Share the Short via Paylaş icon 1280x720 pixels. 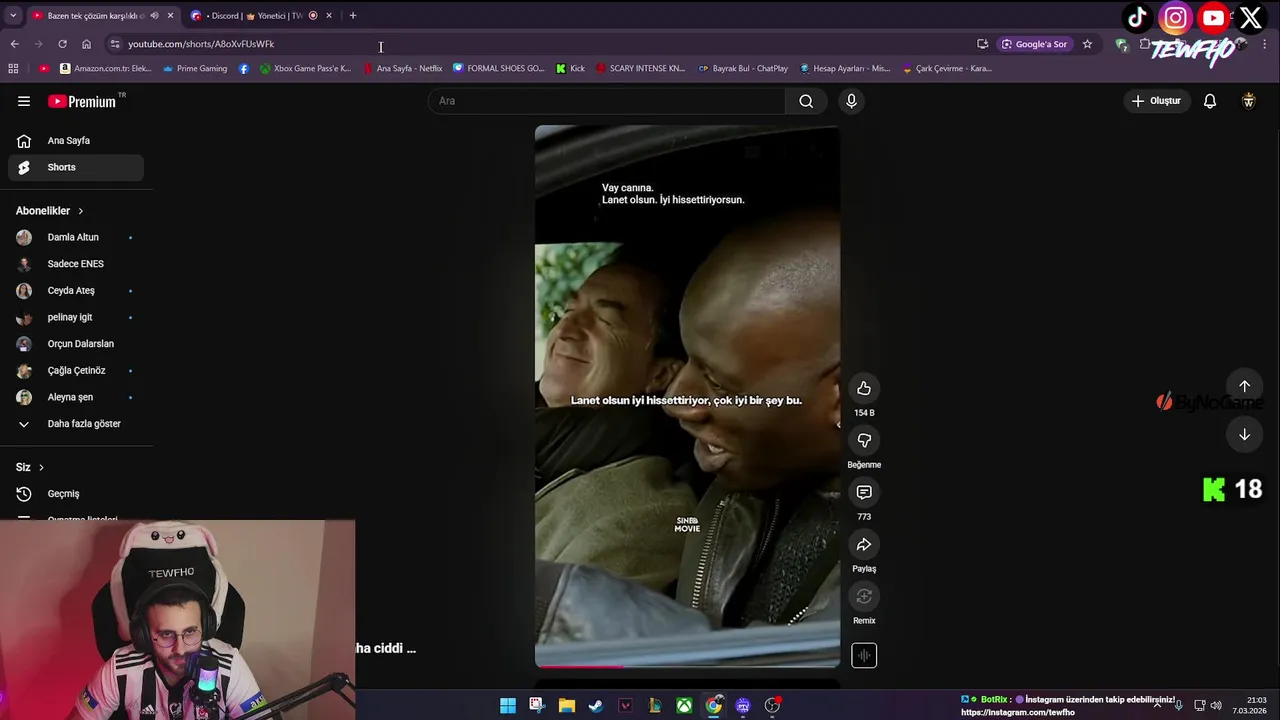pos(864,544)
